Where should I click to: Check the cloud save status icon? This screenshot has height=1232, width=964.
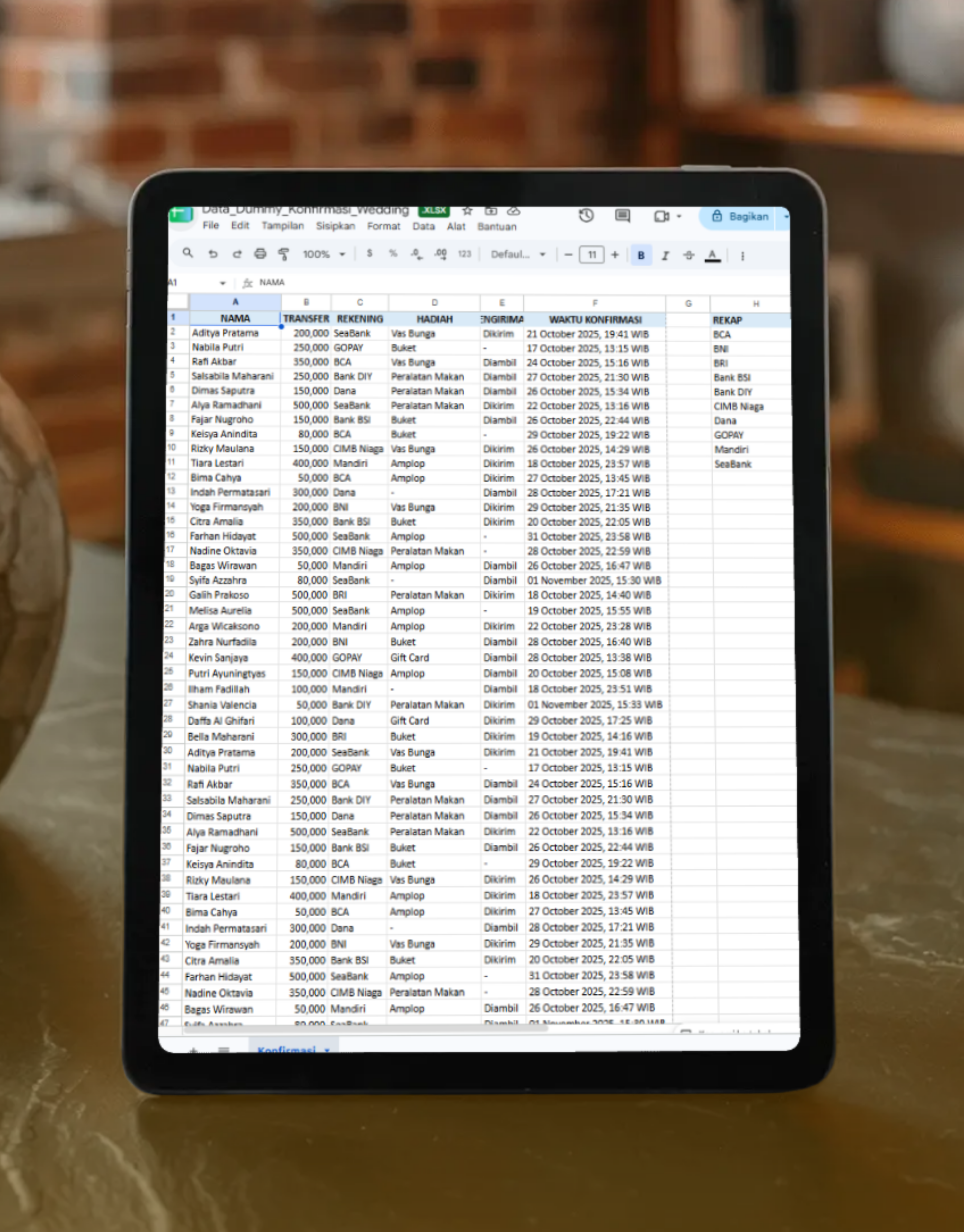pos(513,212)
